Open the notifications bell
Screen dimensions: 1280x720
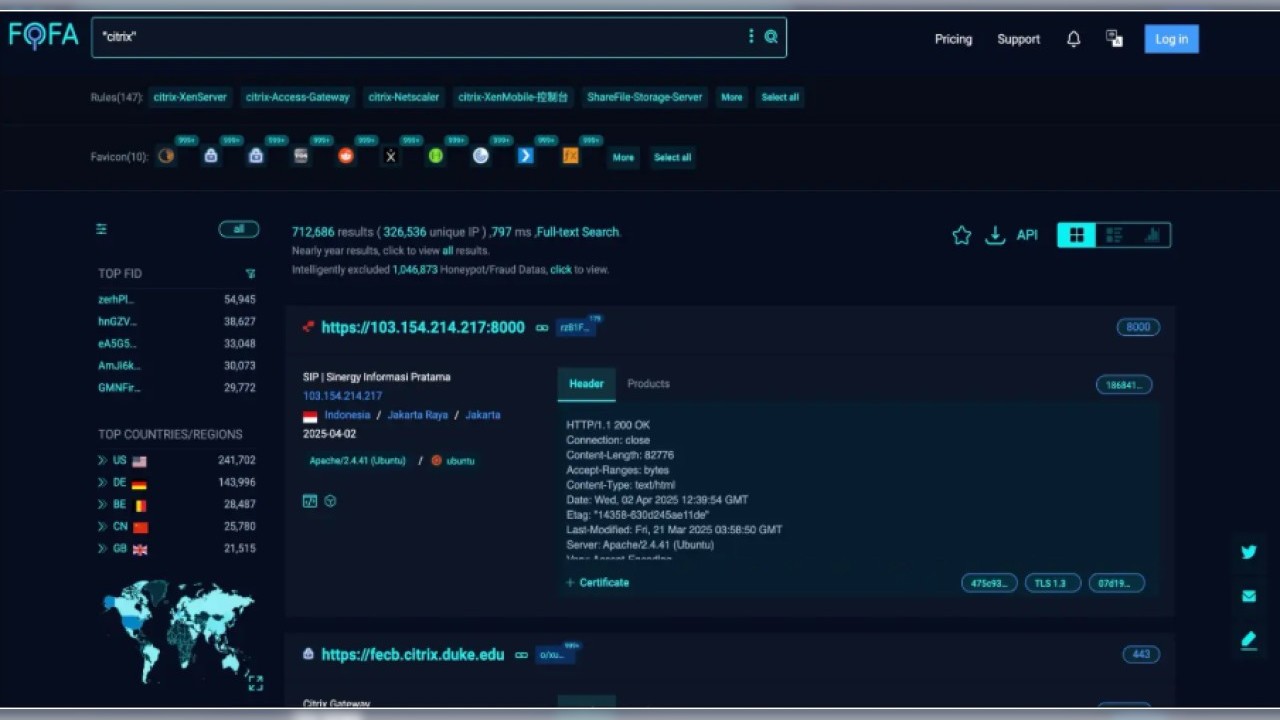coord(1073,39)
